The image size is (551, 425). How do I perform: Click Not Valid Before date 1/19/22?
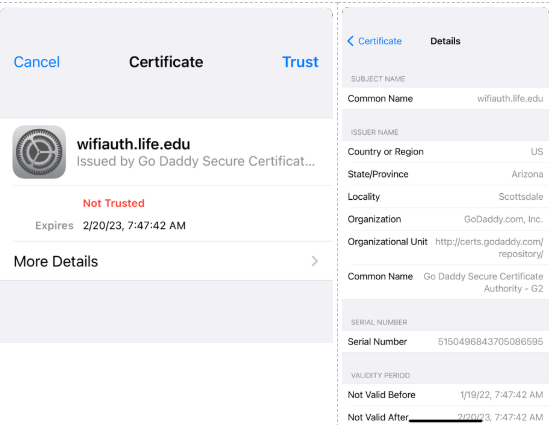pyautogui.click(x=501, y=395)
